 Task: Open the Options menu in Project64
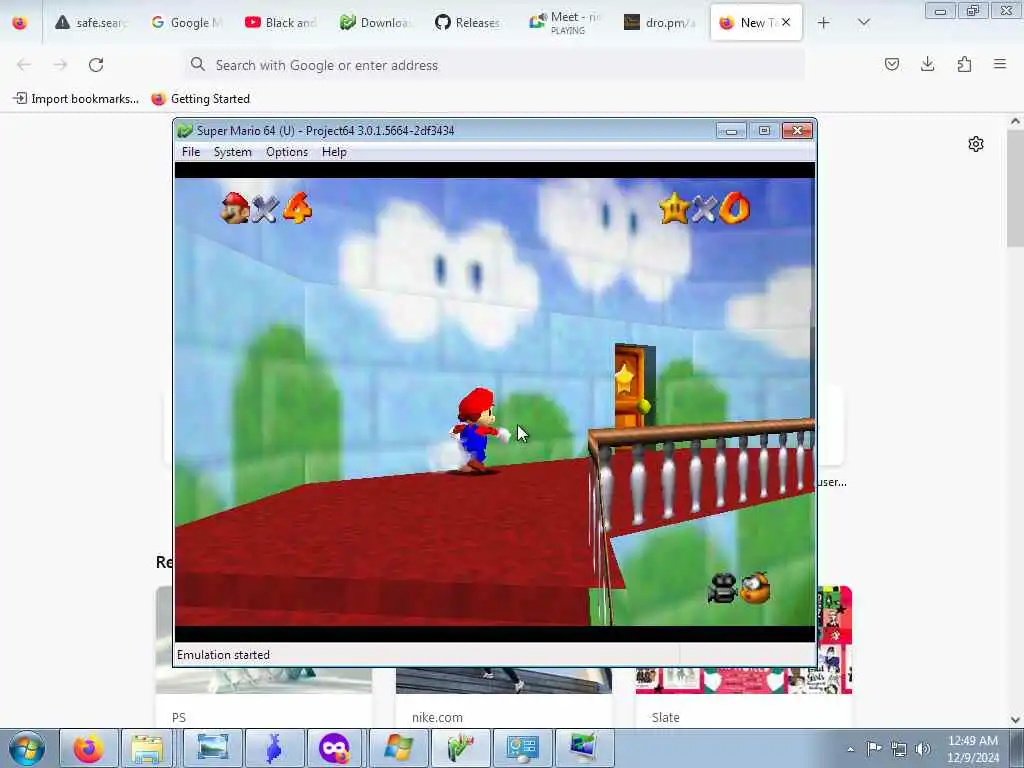[287, 152]
